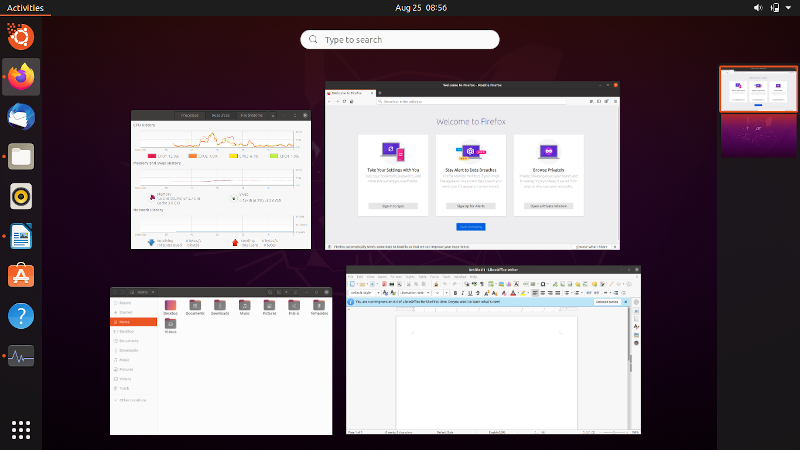The image size is (800, 450).
Task: Select Starred in Files sidebar
Action: 134,312
